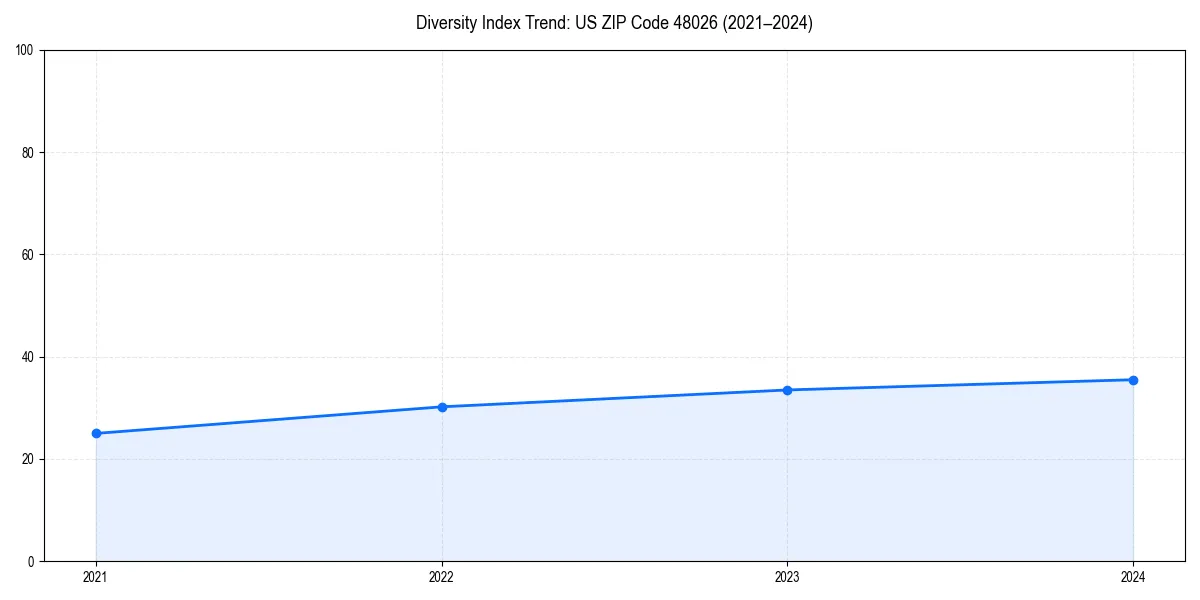Select the 2021 data point marker
This screenshot has width=1200, height=600.
[x=95, y=432]
